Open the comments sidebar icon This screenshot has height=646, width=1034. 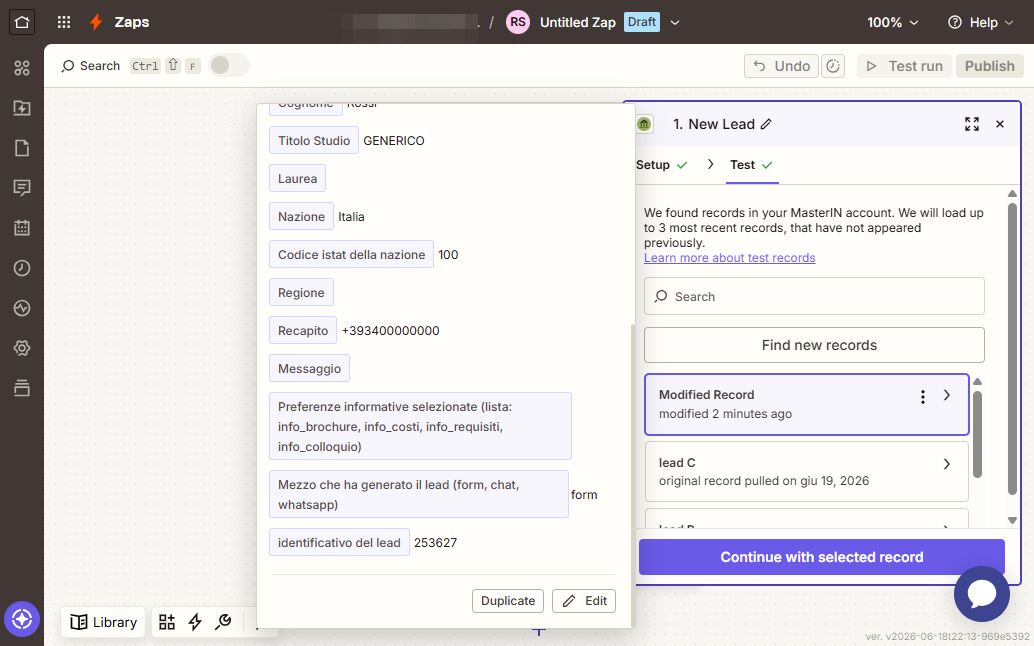click(22, 188)
